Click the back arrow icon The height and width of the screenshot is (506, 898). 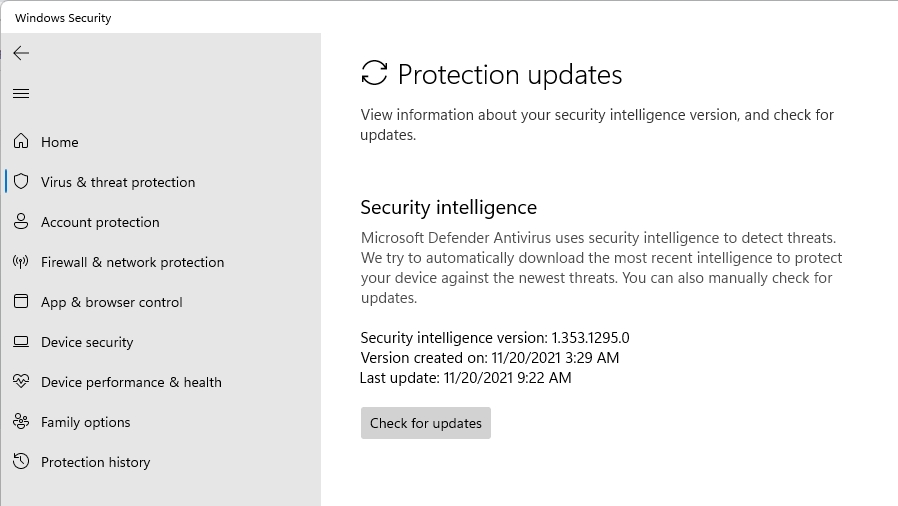pyautogui.click(x=21, y=53)
